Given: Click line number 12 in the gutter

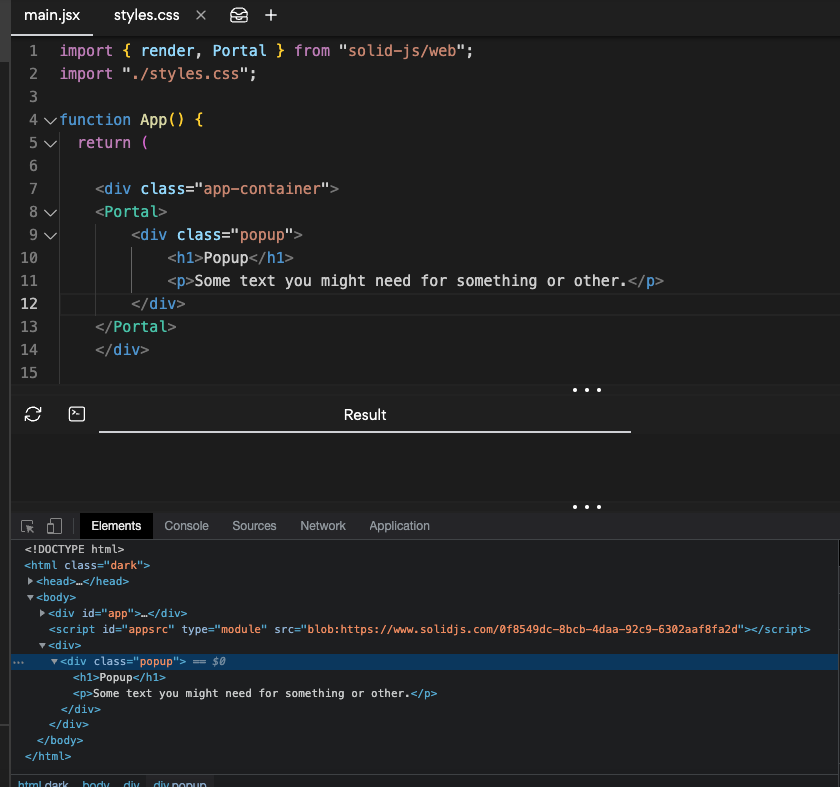Looking at the screenshot, I should point(29,304).
